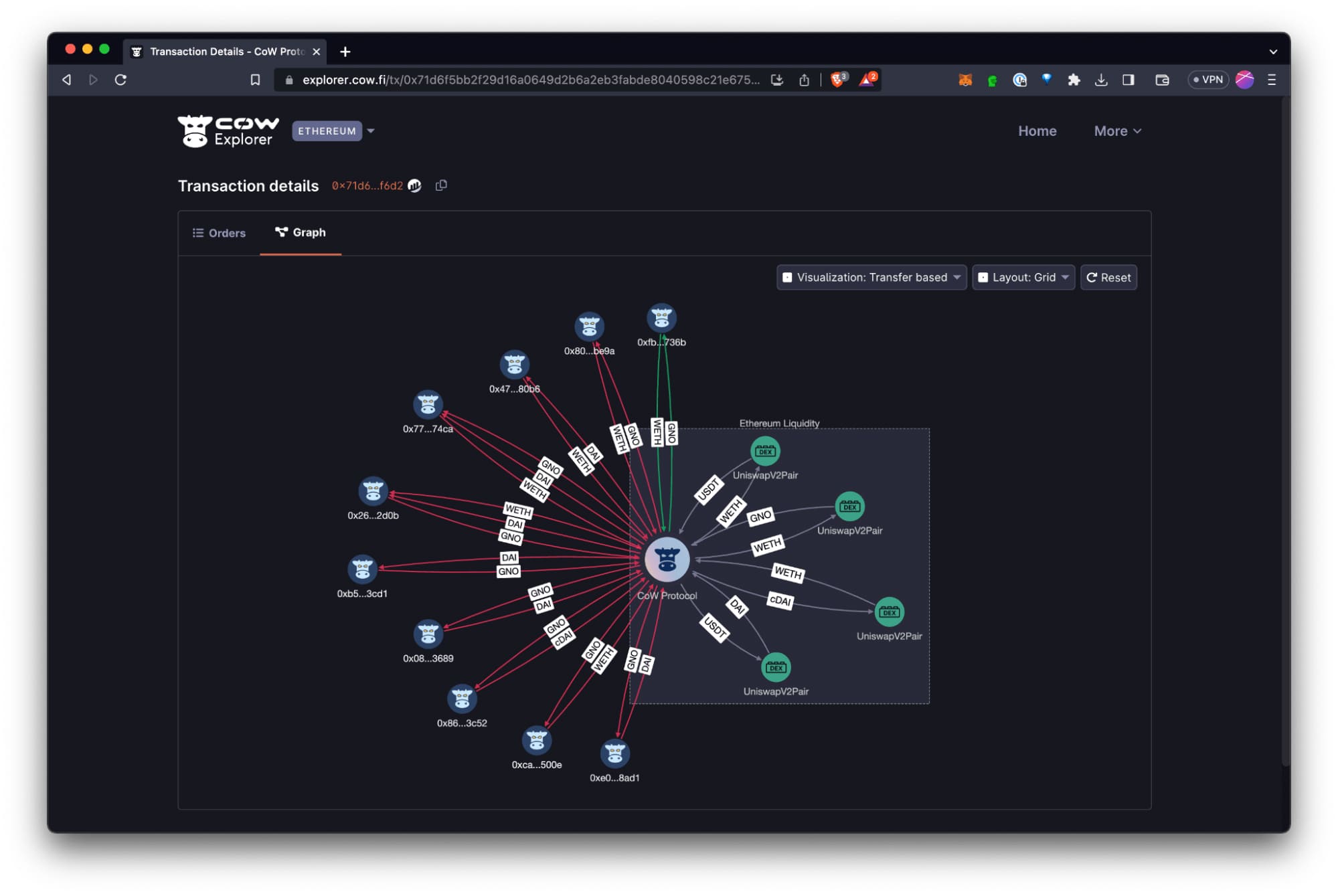Click the CoW Protocol central node
Image resolution: width=1338 pixels, height=896 pixels.
pos(667,559)
